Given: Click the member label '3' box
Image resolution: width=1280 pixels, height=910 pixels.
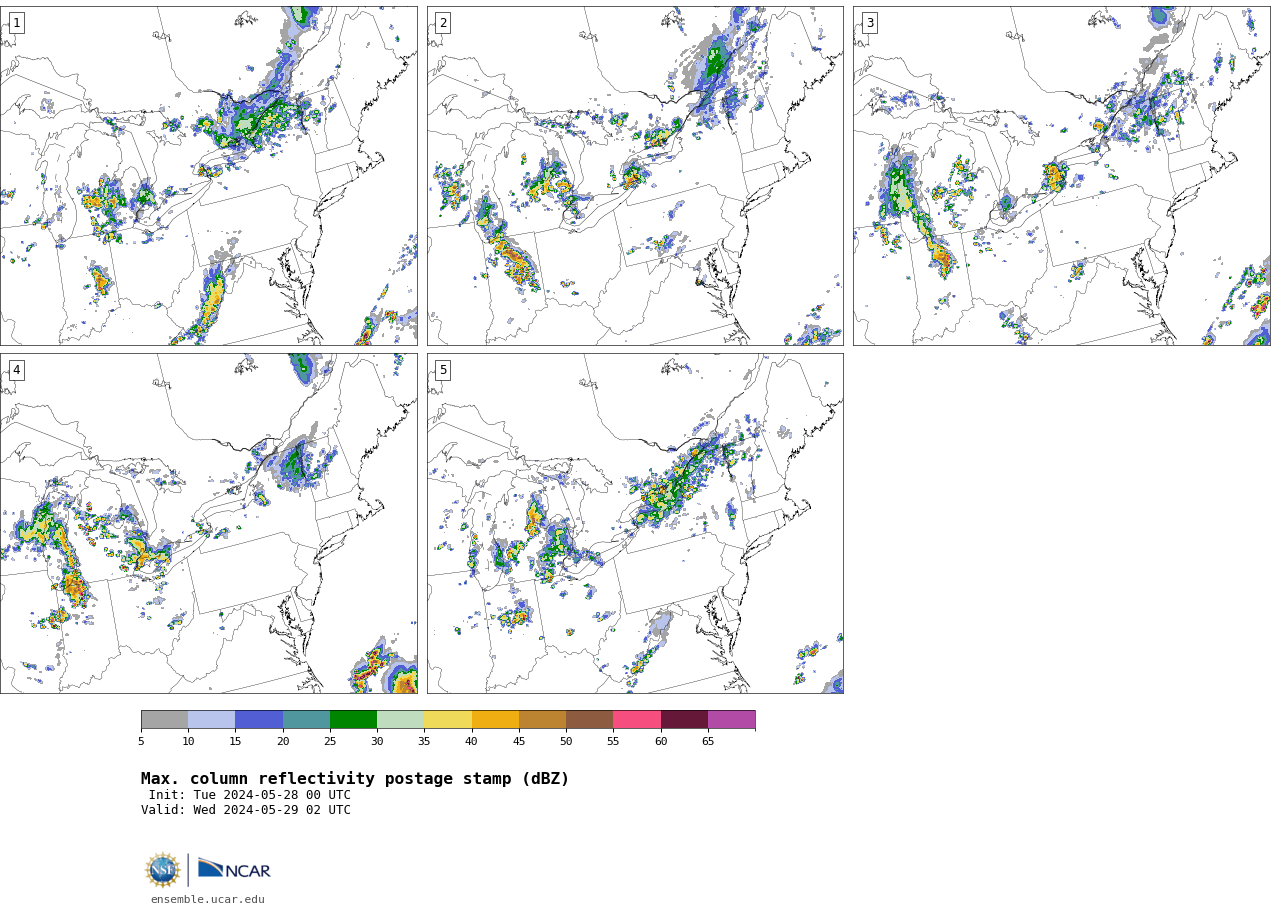Looking at the screenshot, I should pos(869,23).
